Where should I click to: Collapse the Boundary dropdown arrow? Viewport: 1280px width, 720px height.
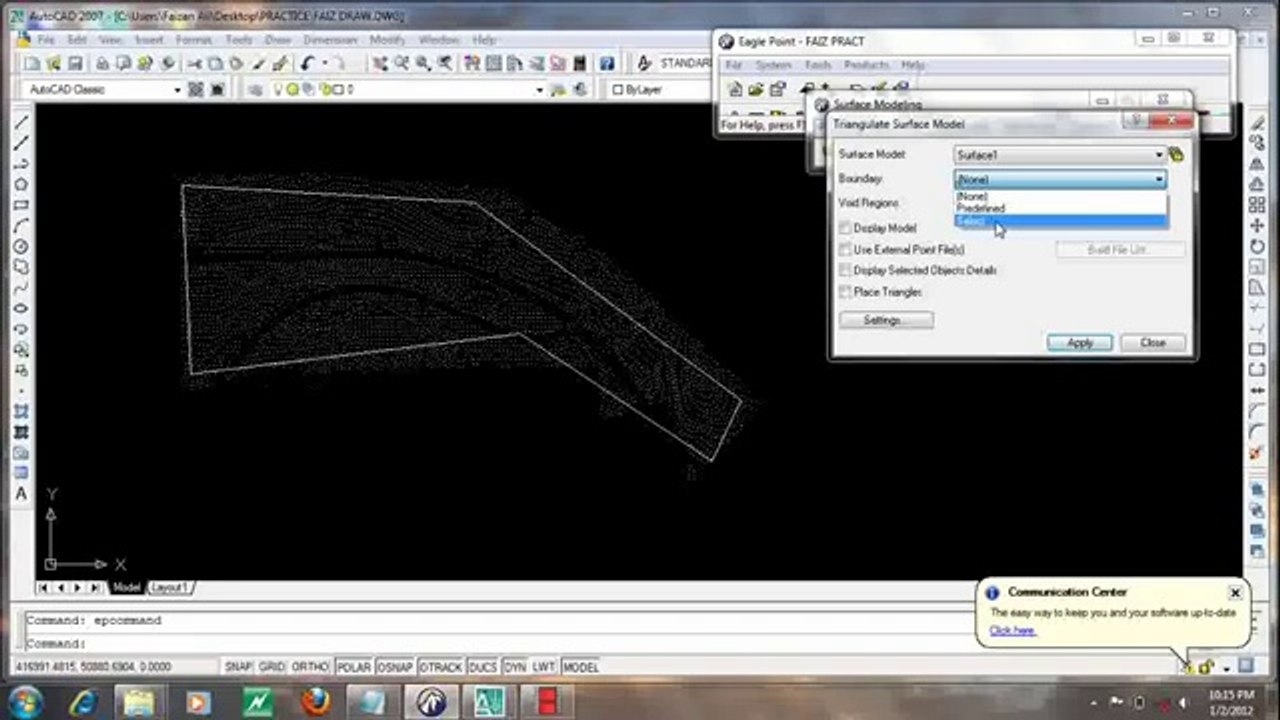pyautogui.click(x=1159, y=179)
